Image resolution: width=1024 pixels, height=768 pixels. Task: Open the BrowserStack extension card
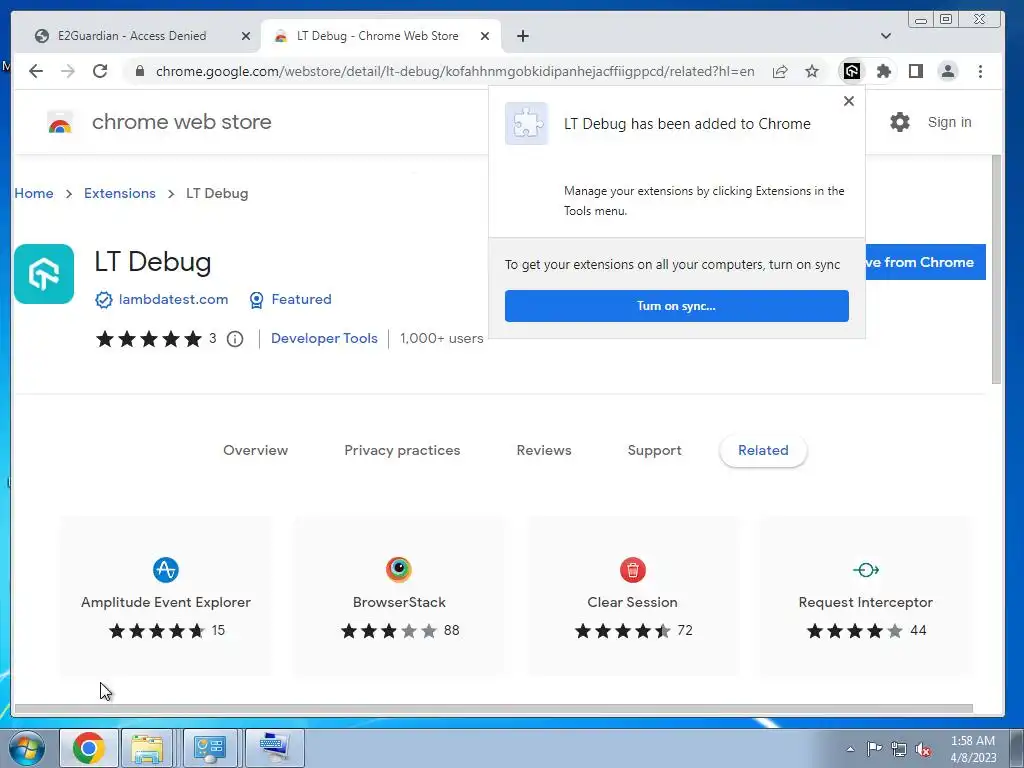pyautogui.click(x=399, y=596)
